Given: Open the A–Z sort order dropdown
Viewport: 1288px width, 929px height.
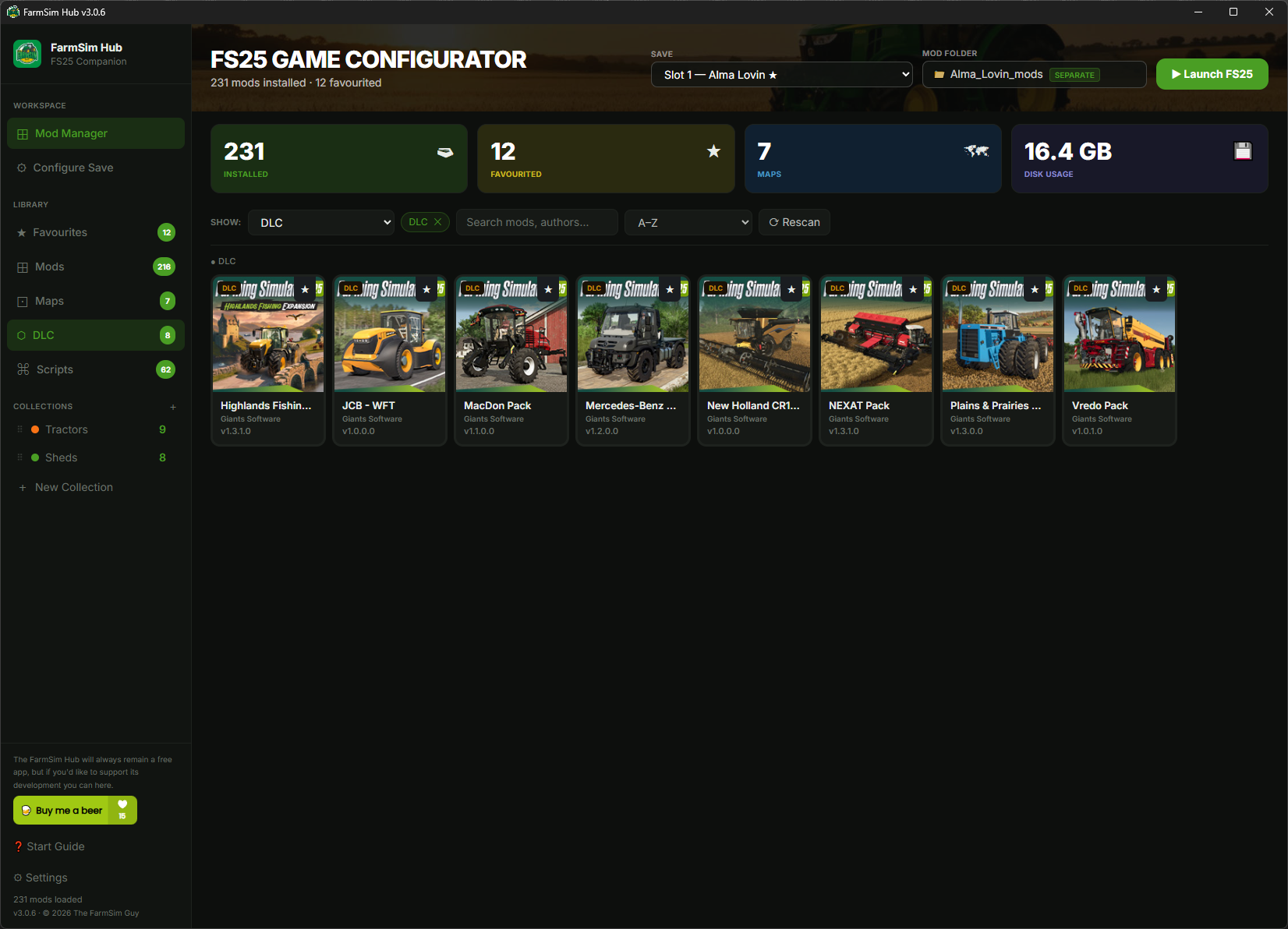Looking at the screenshot, I should 688,222.
